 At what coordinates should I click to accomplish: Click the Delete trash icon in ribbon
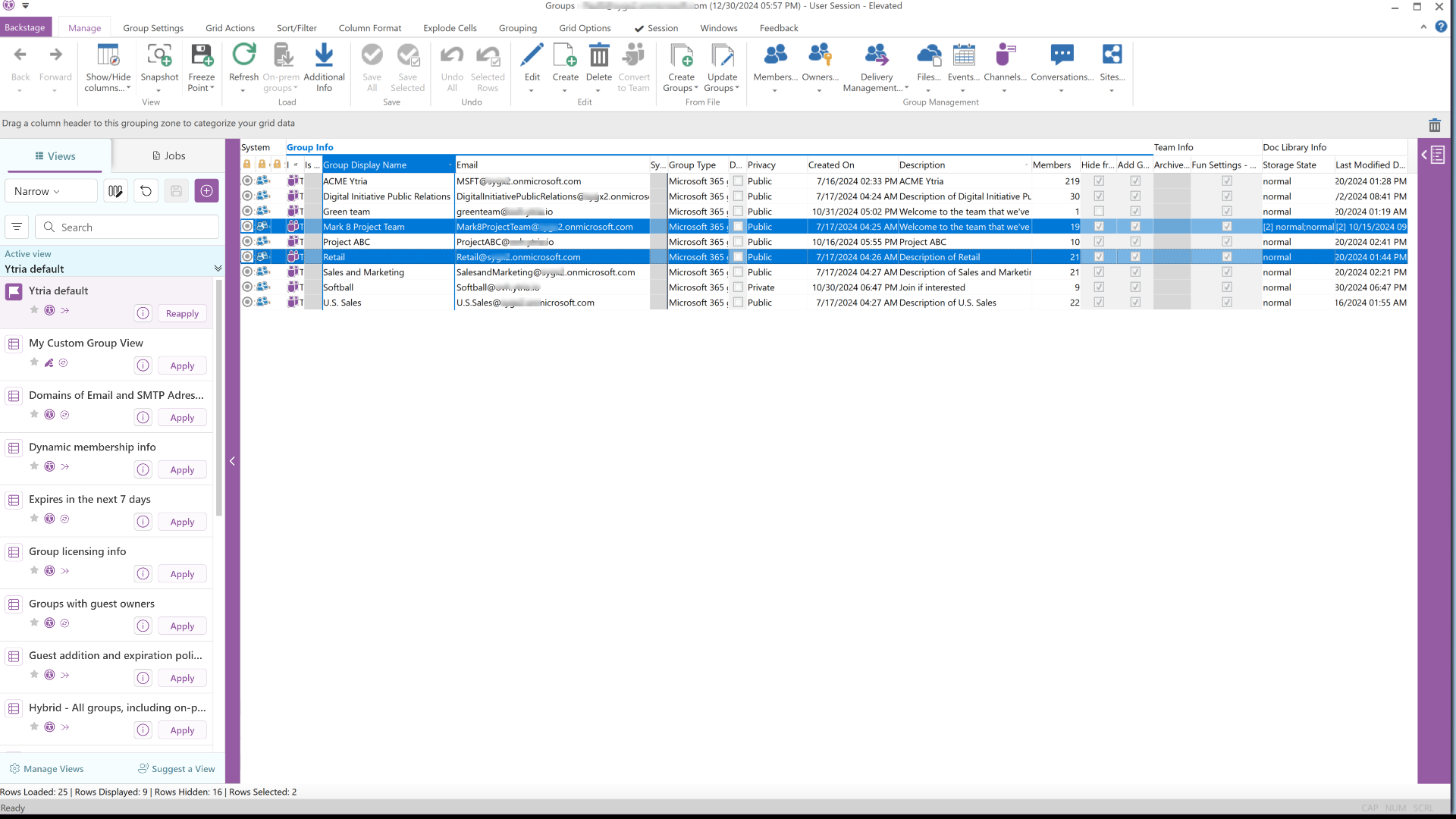point(598,55)
